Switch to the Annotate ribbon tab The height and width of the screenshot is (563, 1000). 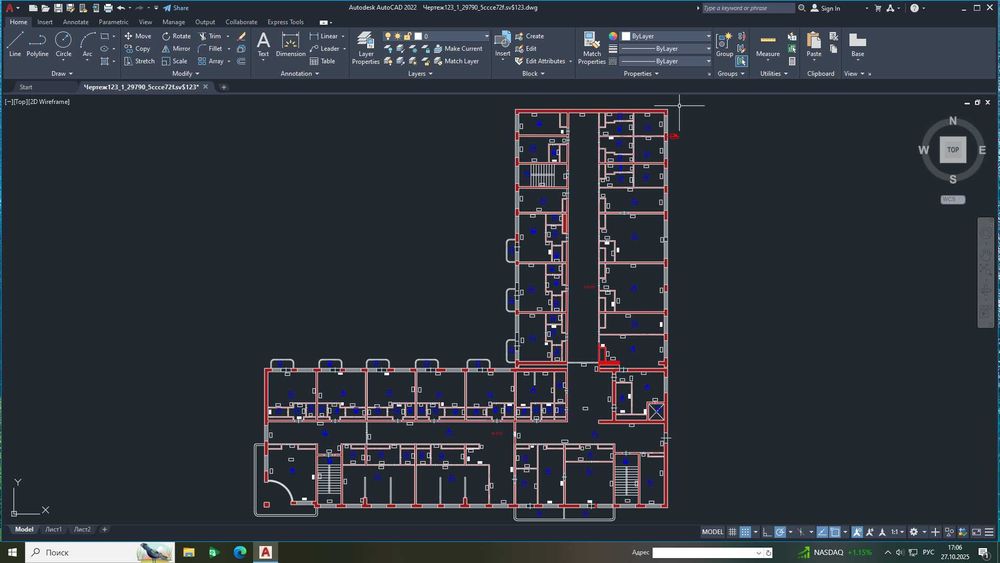75,22
